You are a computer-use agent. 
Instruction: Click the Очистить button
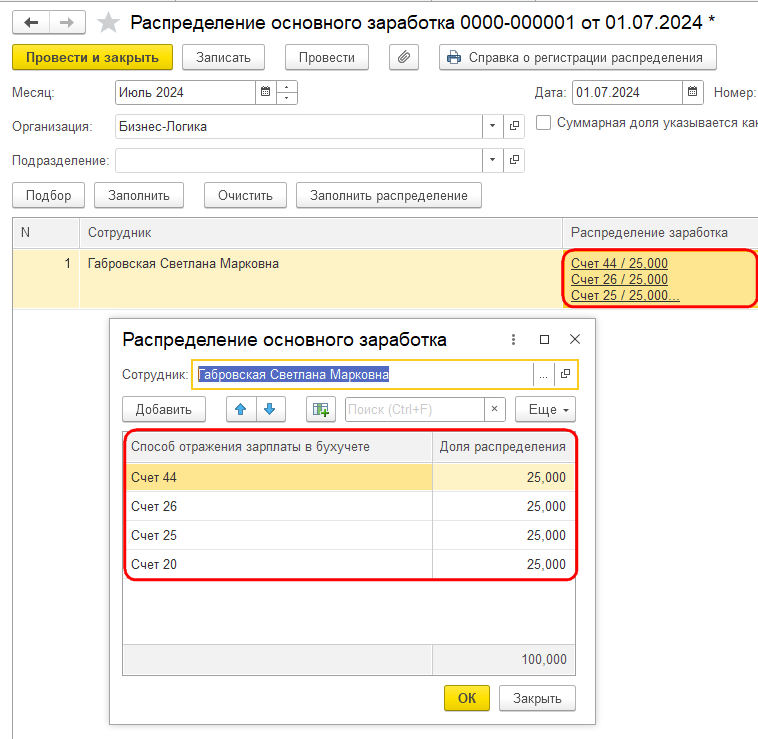(245, 195)
